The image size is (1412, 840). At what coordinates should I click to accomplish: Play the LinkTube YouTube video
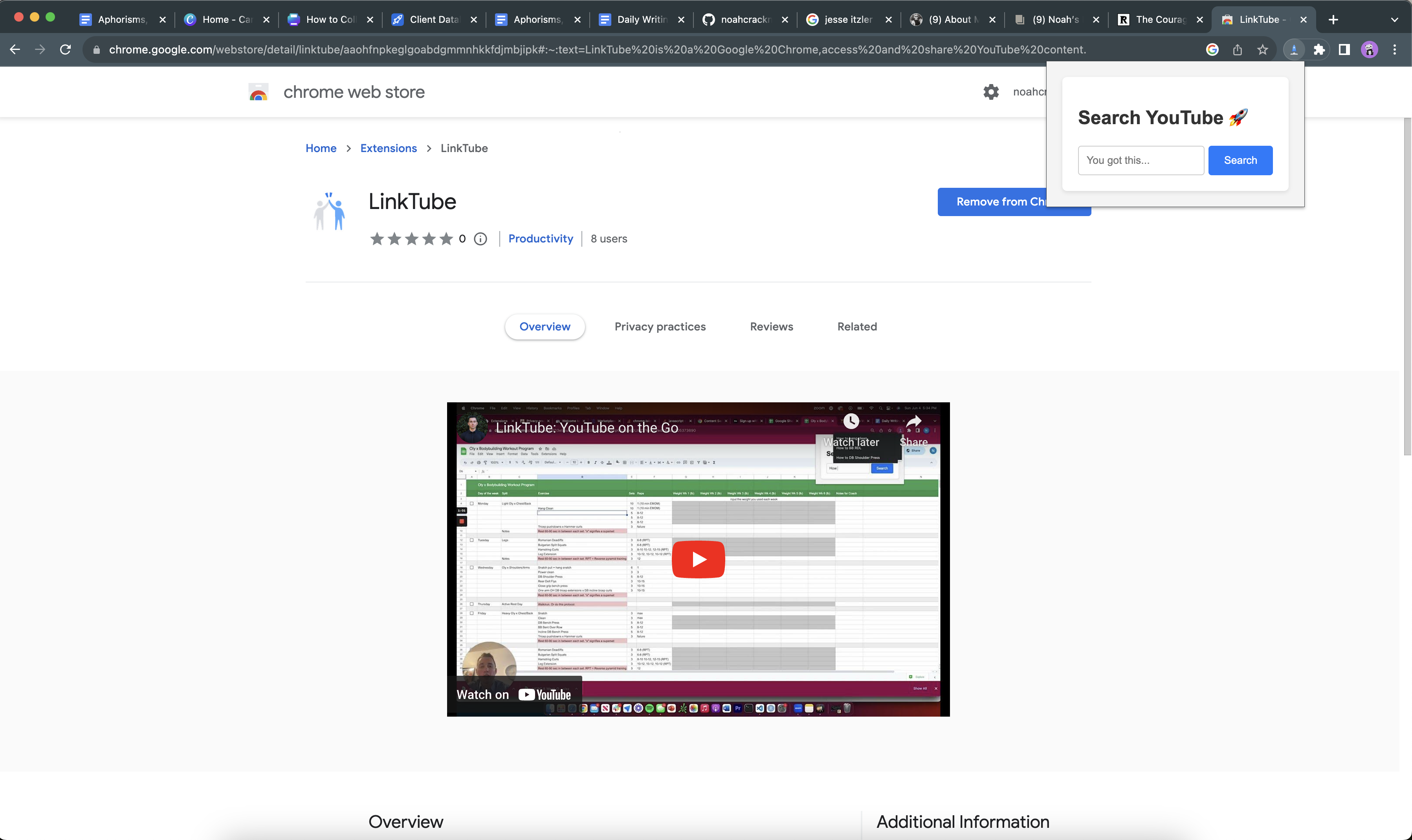click(699, 559)
